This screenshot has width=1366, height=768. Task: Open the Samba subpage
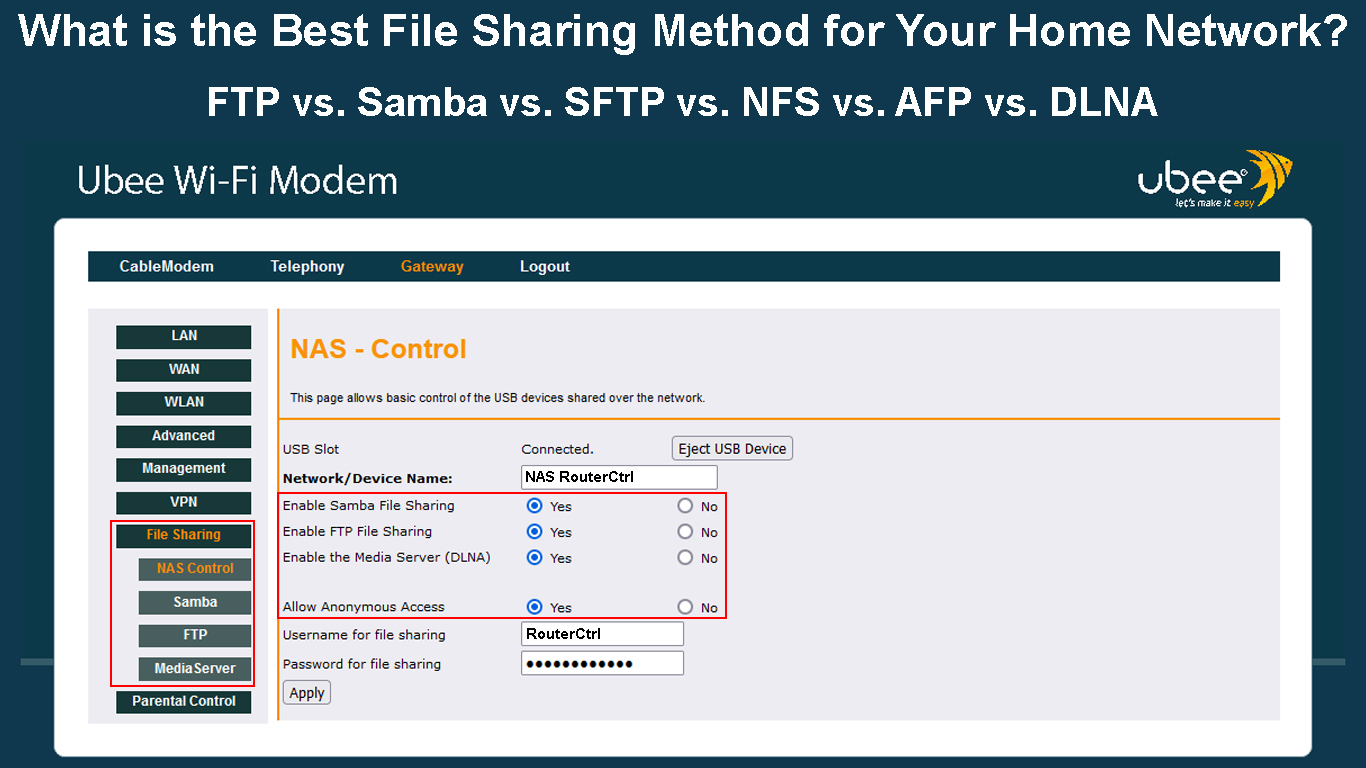[x=195, y=602]
